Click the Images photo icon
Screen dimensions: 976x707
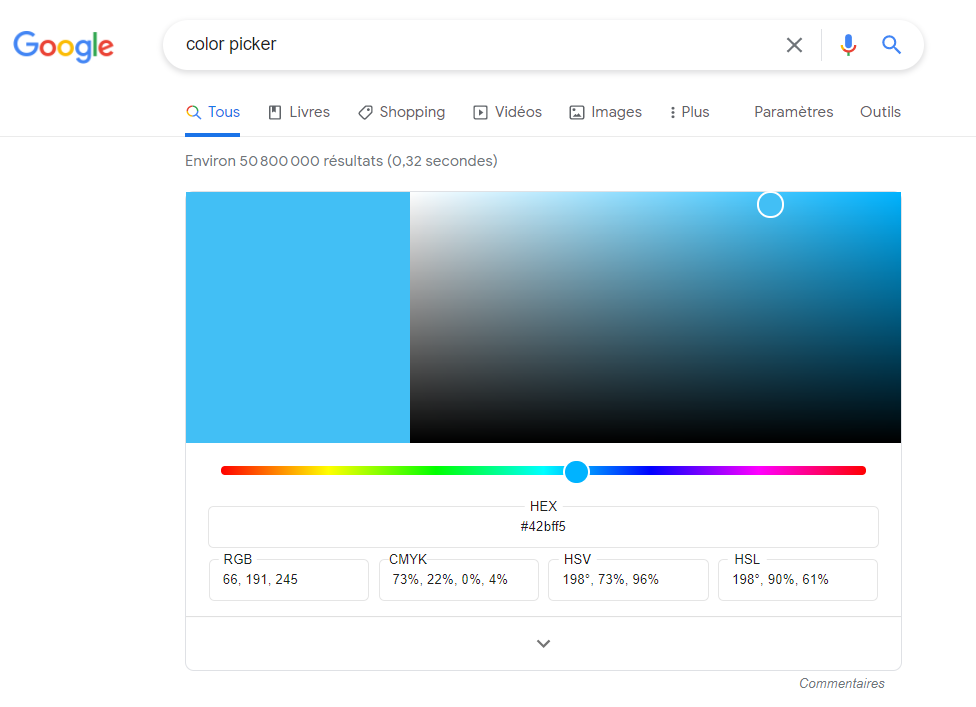(575, 111)
